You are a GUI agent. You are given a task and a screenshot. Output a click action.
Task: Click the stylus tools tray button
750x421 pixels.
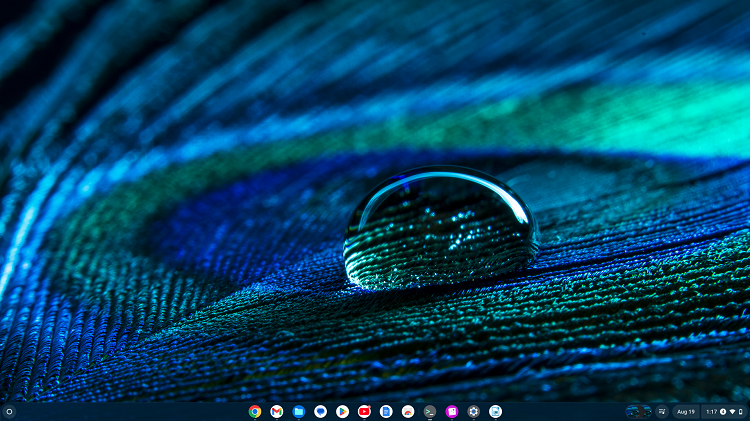tap(661, 411)
